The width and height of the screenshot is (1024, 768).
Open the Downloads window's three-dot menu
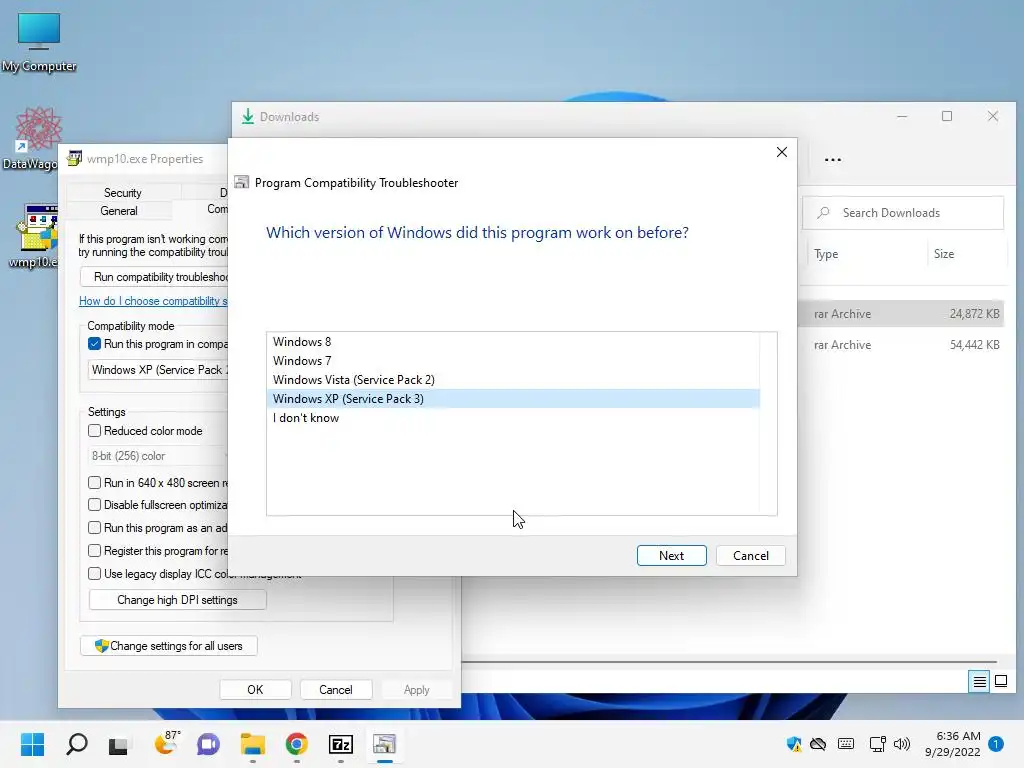point(833,159)
